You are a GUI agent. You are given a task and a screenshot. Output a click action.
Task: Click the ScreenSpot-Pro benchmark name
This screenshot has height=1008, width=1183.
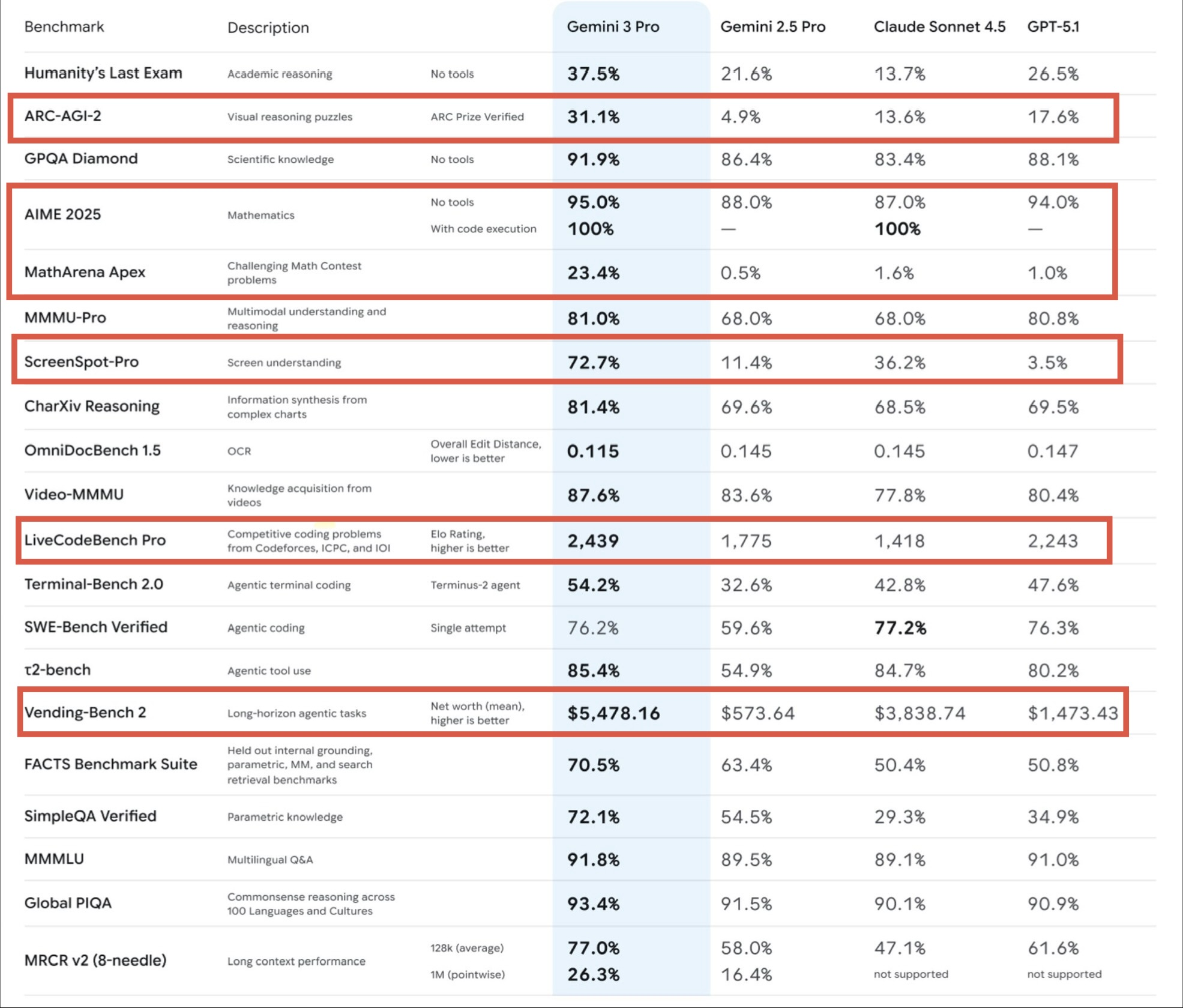tap(82, 362)
